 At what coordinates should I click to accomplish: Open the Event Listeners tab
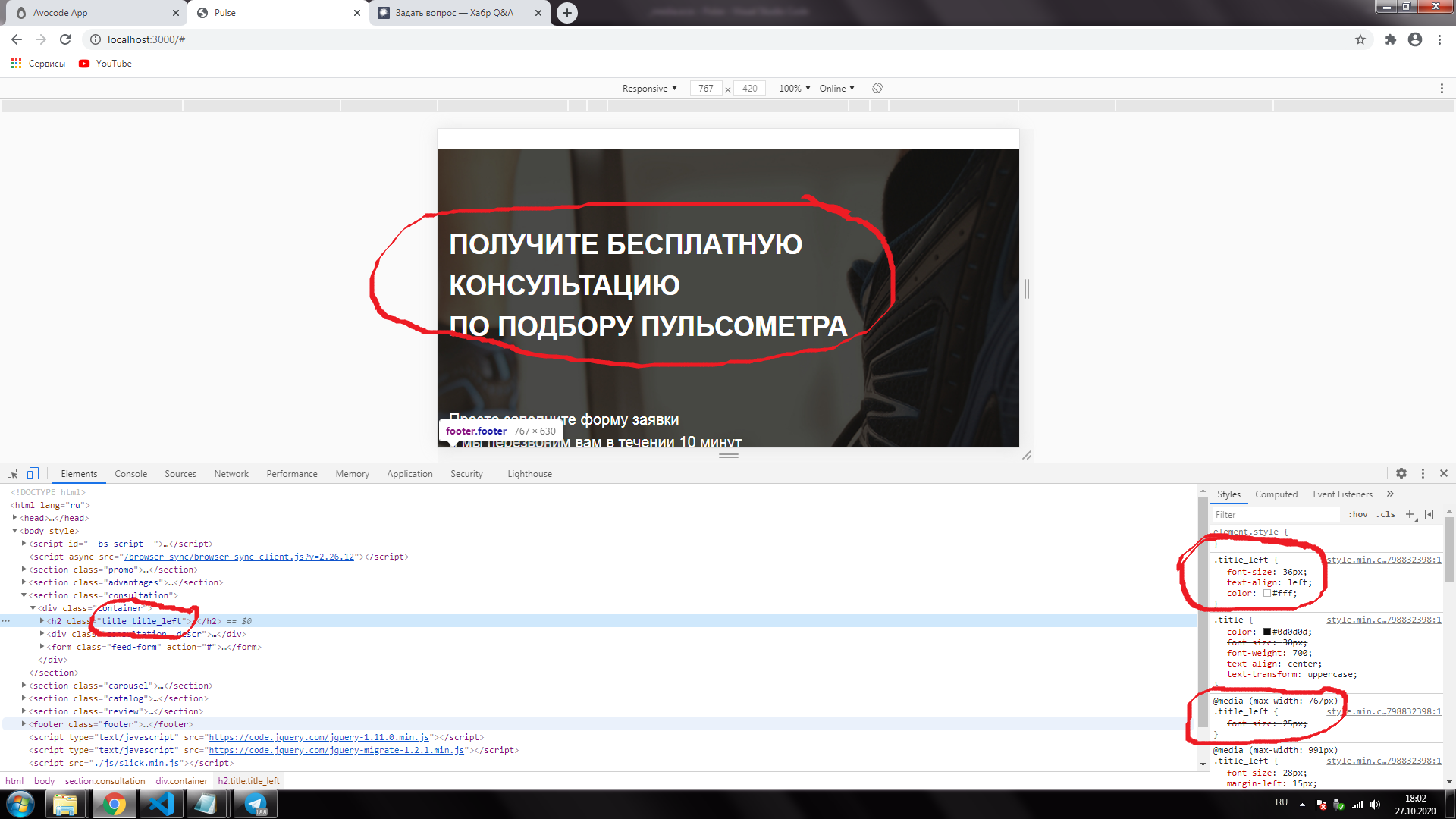click(1342, 494)
